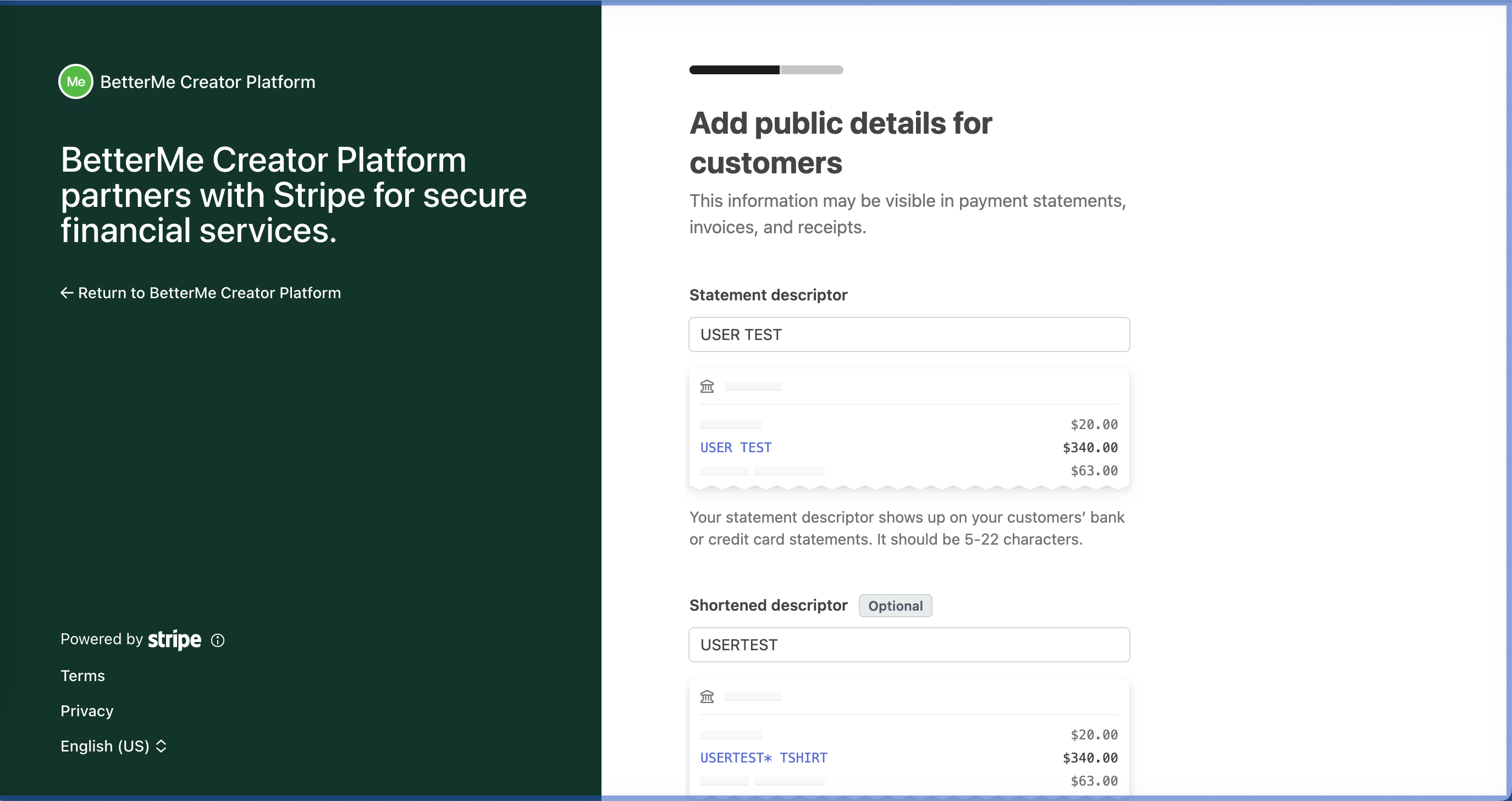Image resolution: width=1512 pixels, height=801 pixels.
Task: Click the green BetterMe logo icon
Action: (x=76, y=81)
